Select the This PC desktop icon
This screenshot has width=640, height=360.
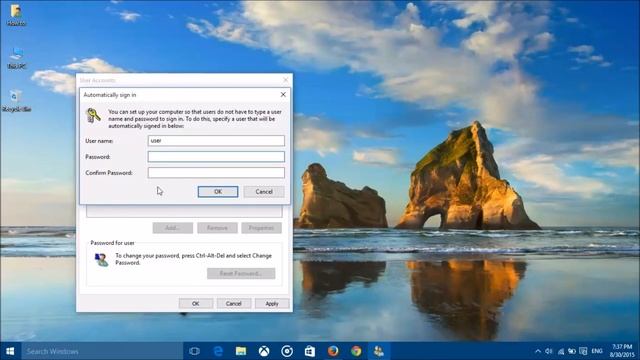17,58
